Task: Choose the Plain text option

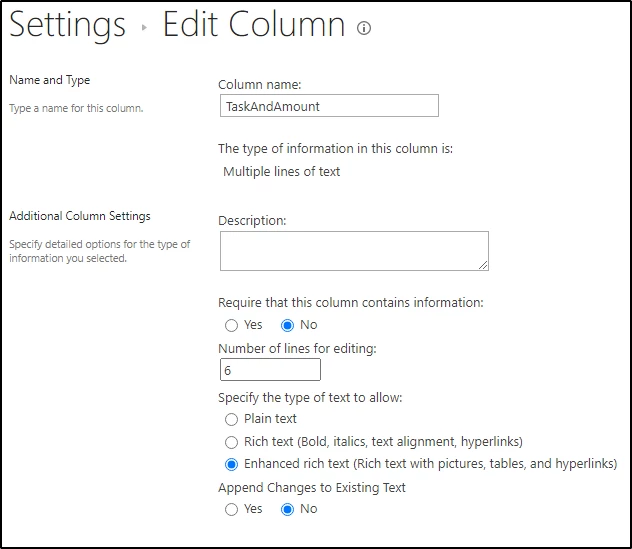Action: tap(231, 419)
